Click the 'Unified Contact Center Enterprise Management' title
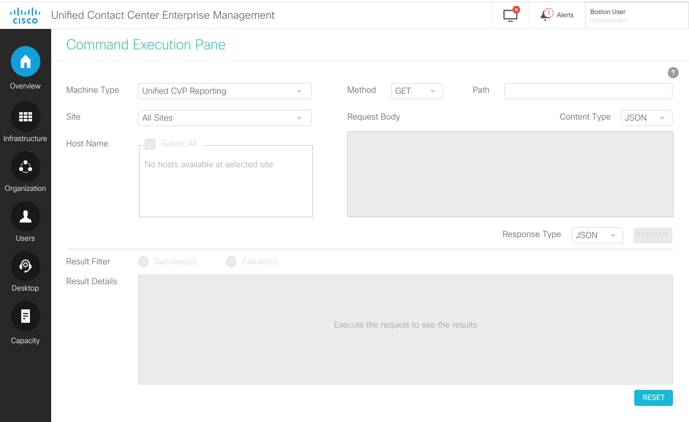The image size is (689, 422). pos(163,15)
